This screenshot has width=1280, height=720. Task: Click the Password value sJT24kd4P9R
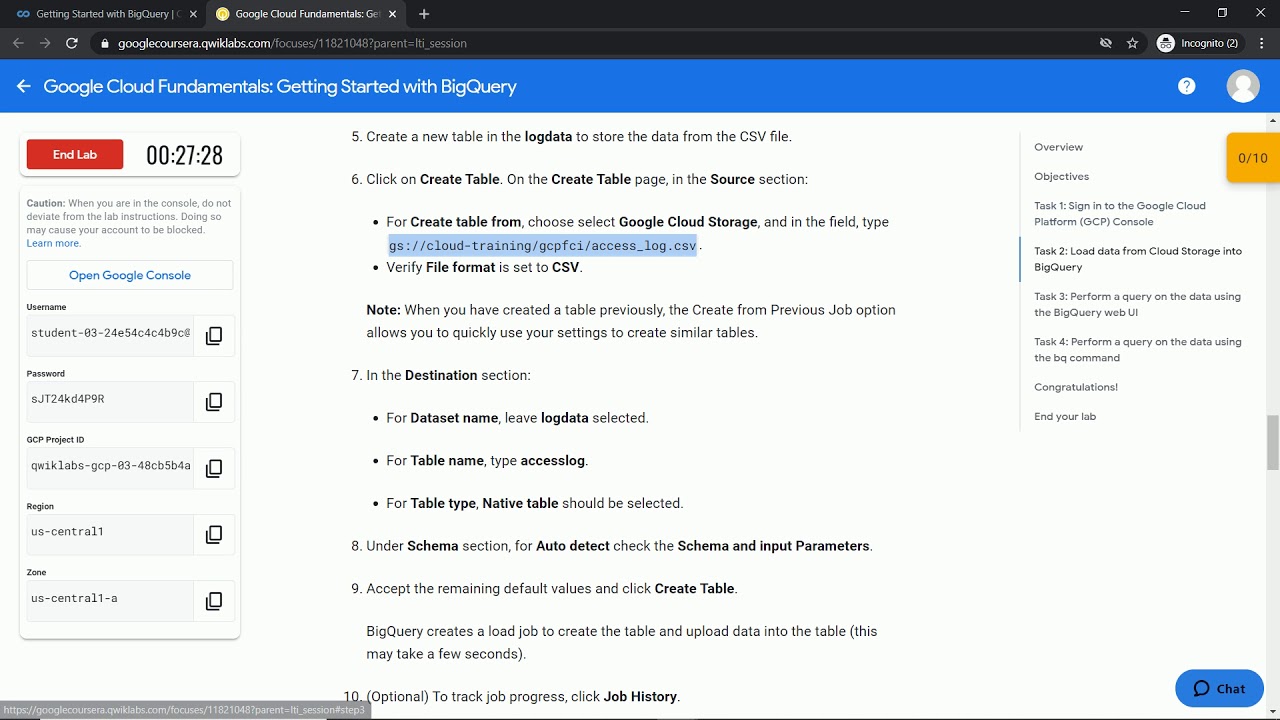pos(68,399)
